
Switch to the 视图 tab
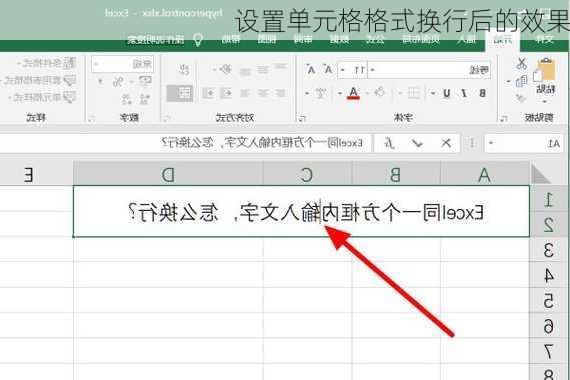point(267,39)
